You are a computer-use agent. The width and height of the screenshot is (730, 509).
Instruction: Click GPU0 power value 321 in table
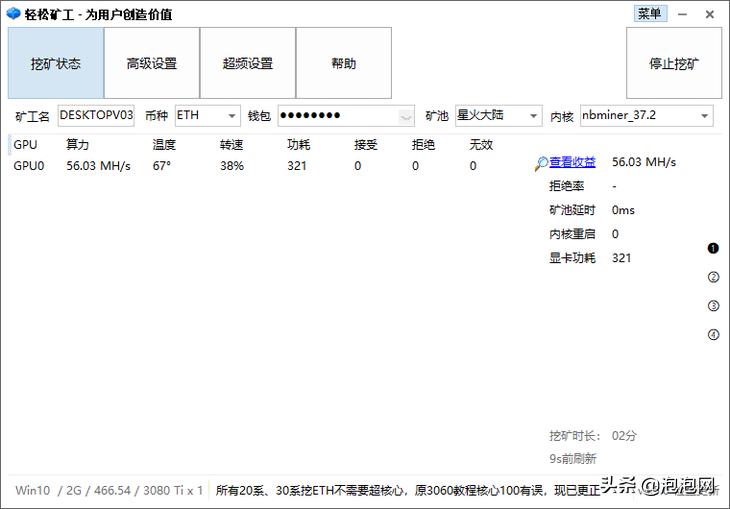click(297, 166)
